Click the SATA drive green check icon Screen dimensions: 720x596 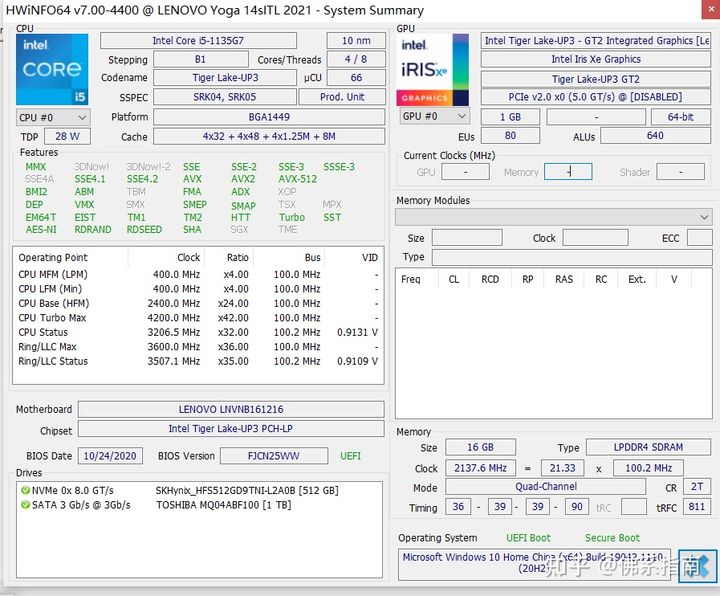[x=26, y=505]
